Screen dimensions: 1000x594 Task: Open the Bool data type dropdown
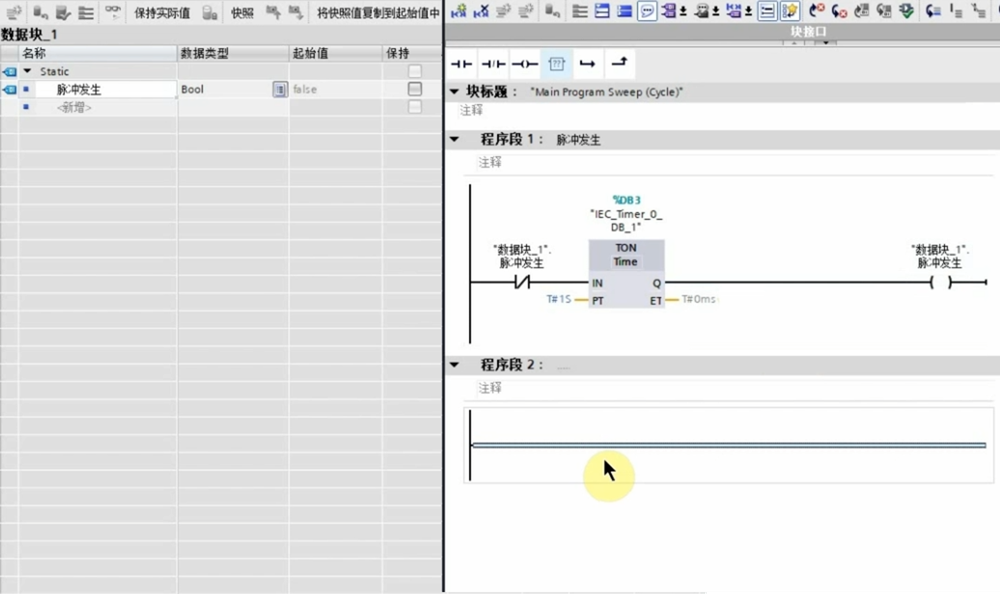[x=280, y=89]
